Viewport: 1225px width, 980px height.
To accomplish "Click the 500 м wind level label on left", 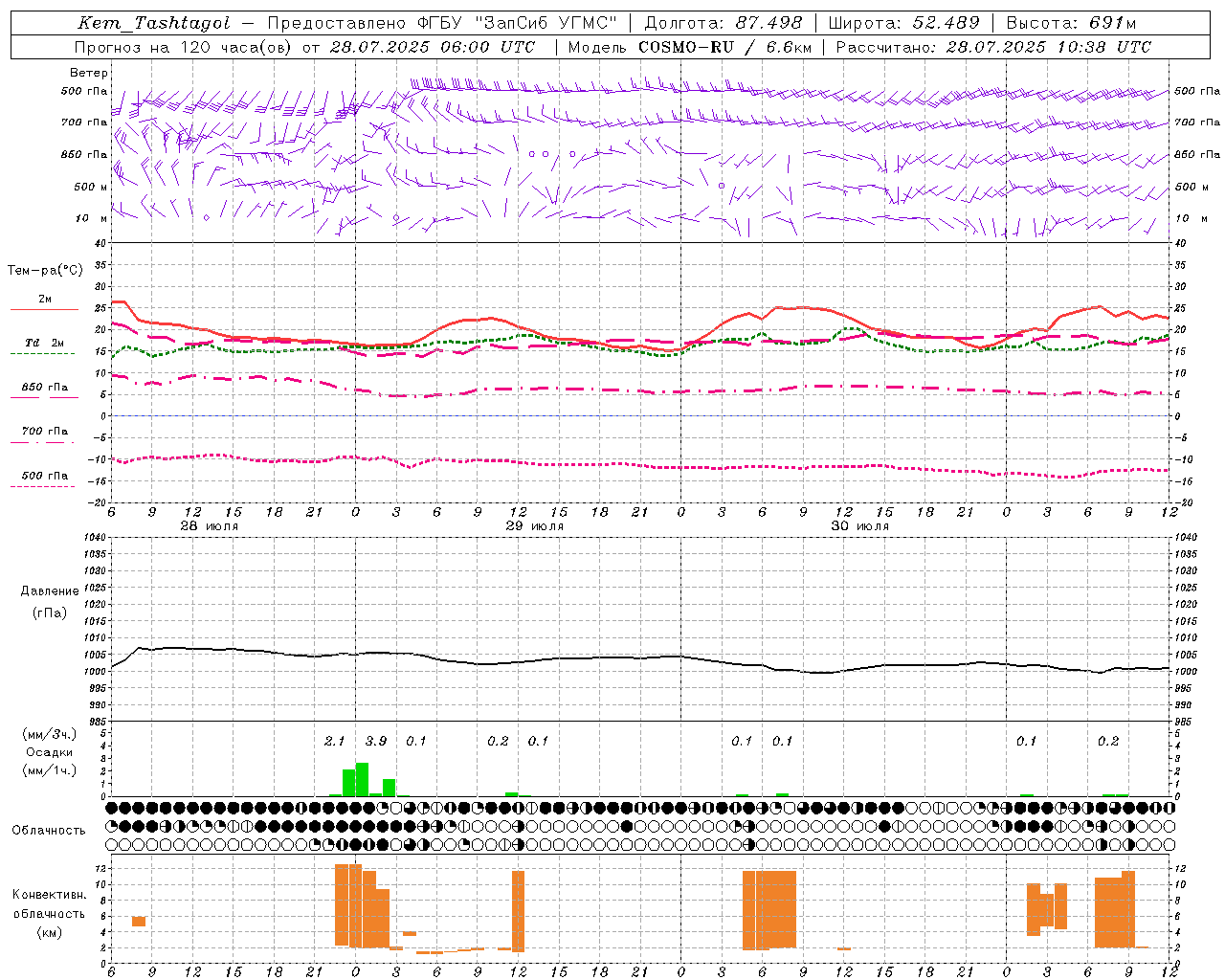I will [x=91, y=187].
